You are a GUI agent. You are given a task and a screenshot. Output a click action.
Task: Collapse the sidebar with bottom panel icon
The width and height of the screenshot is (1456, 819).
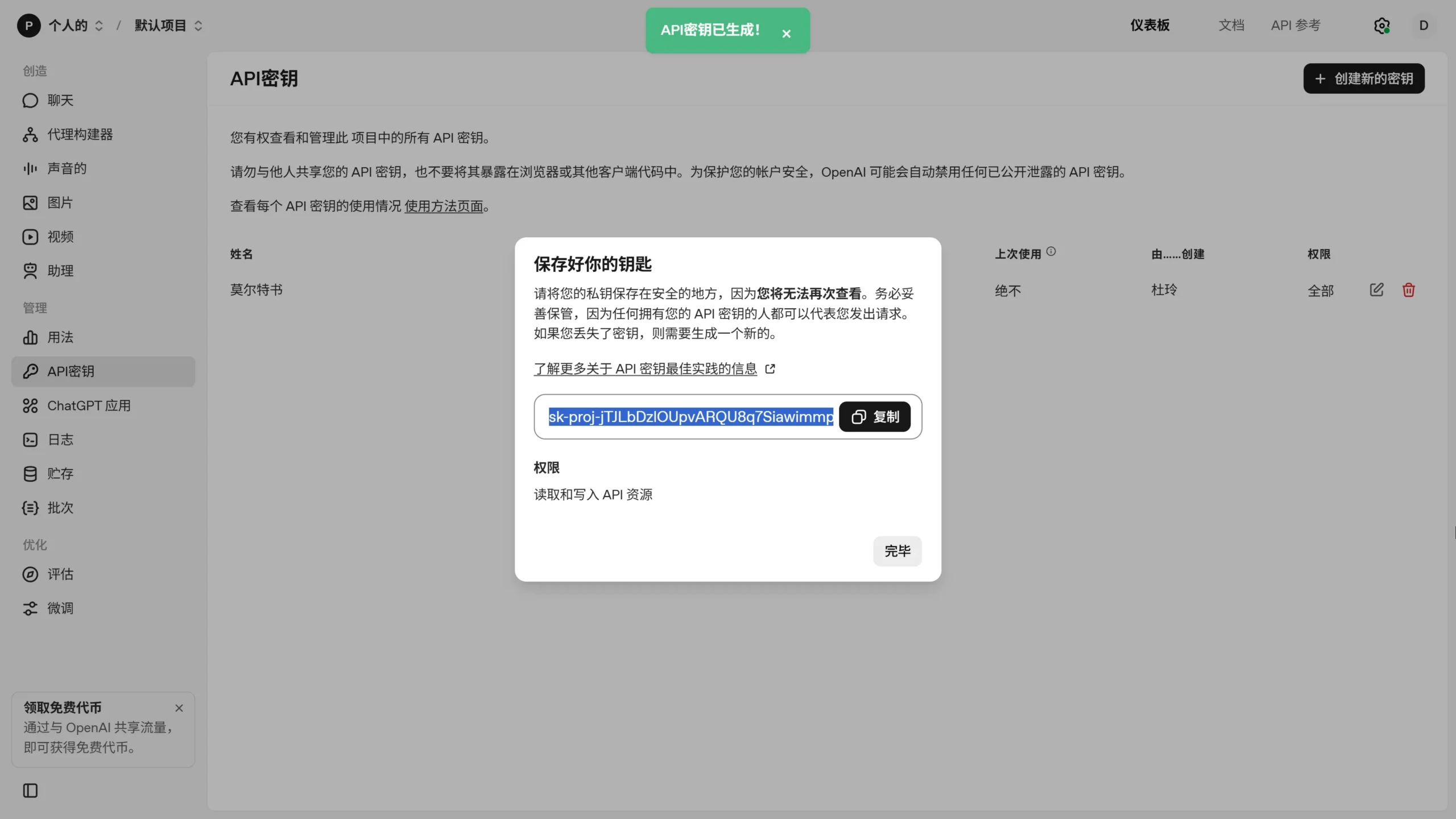(30, 791)
